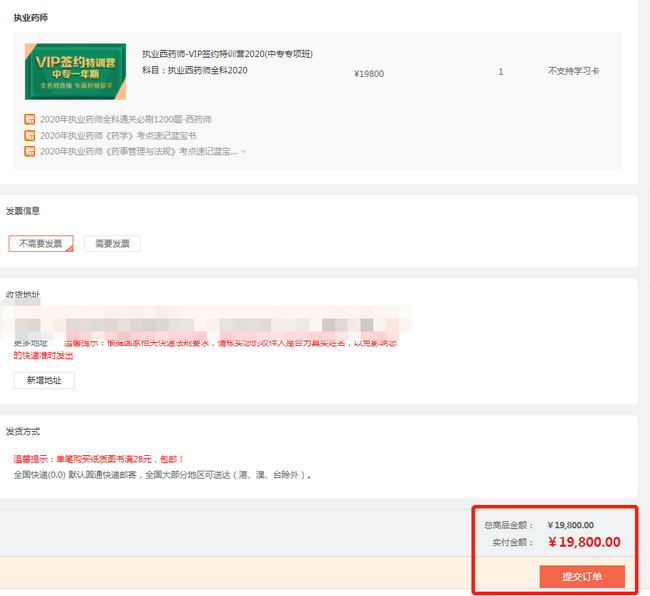Select the 全国快递 delivery method line
Image resolution: width=650 pixels, height=596 pixels.
point(162,475)
